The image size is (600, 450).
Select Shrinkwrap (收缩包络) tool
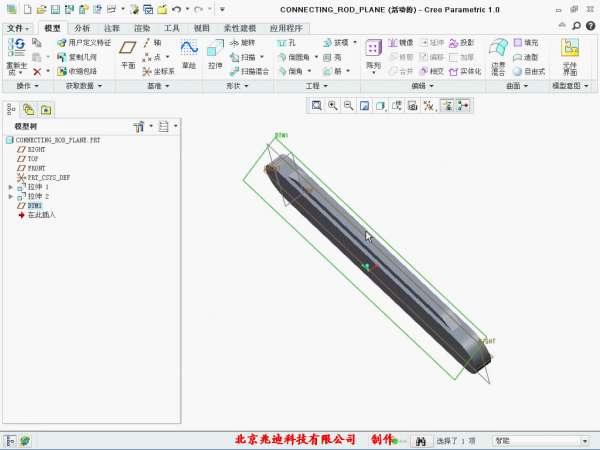point(77,72)
